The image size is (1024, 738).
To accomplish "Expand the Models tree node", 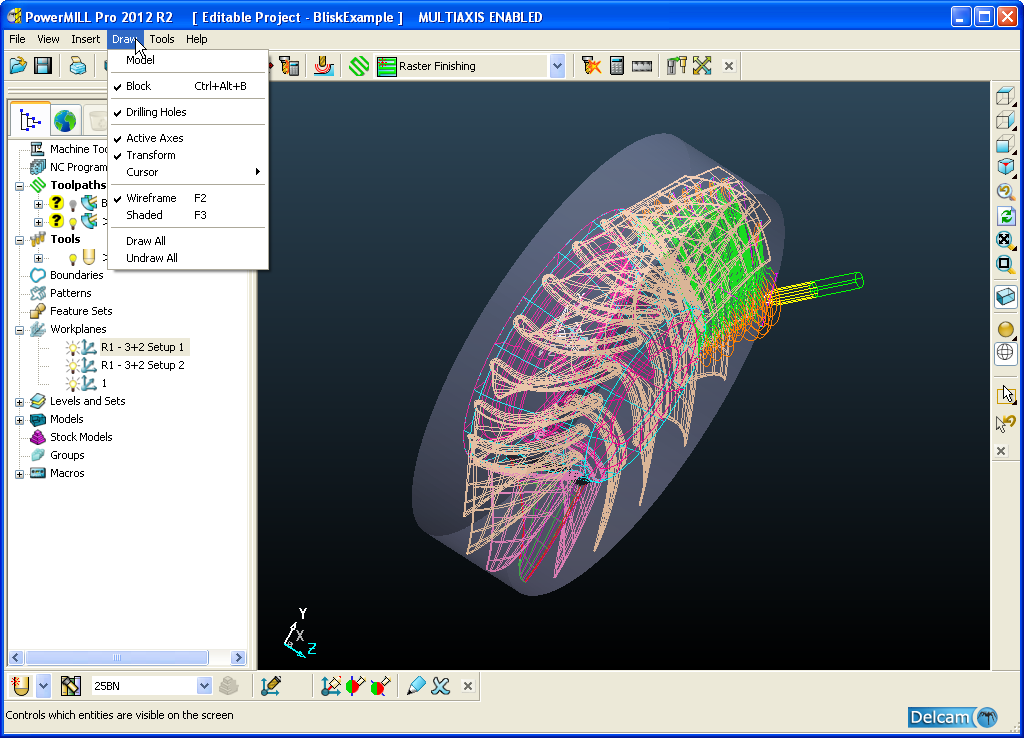I will point(20,420).
